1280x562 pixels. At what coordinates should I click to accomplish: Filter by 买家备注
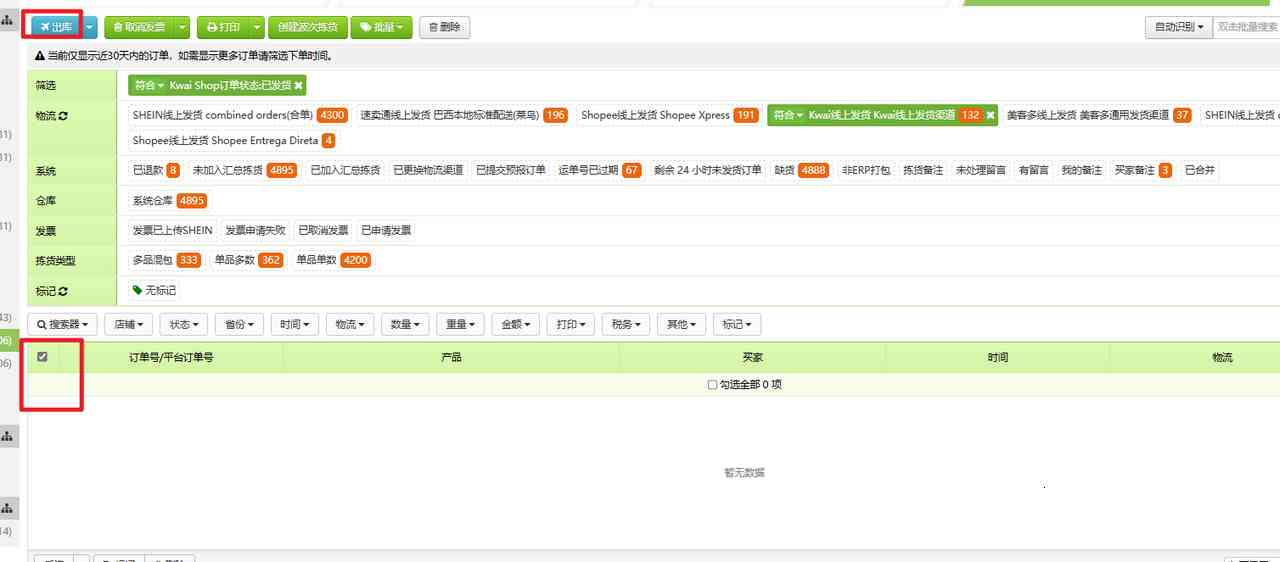(x=1143, y=170)
